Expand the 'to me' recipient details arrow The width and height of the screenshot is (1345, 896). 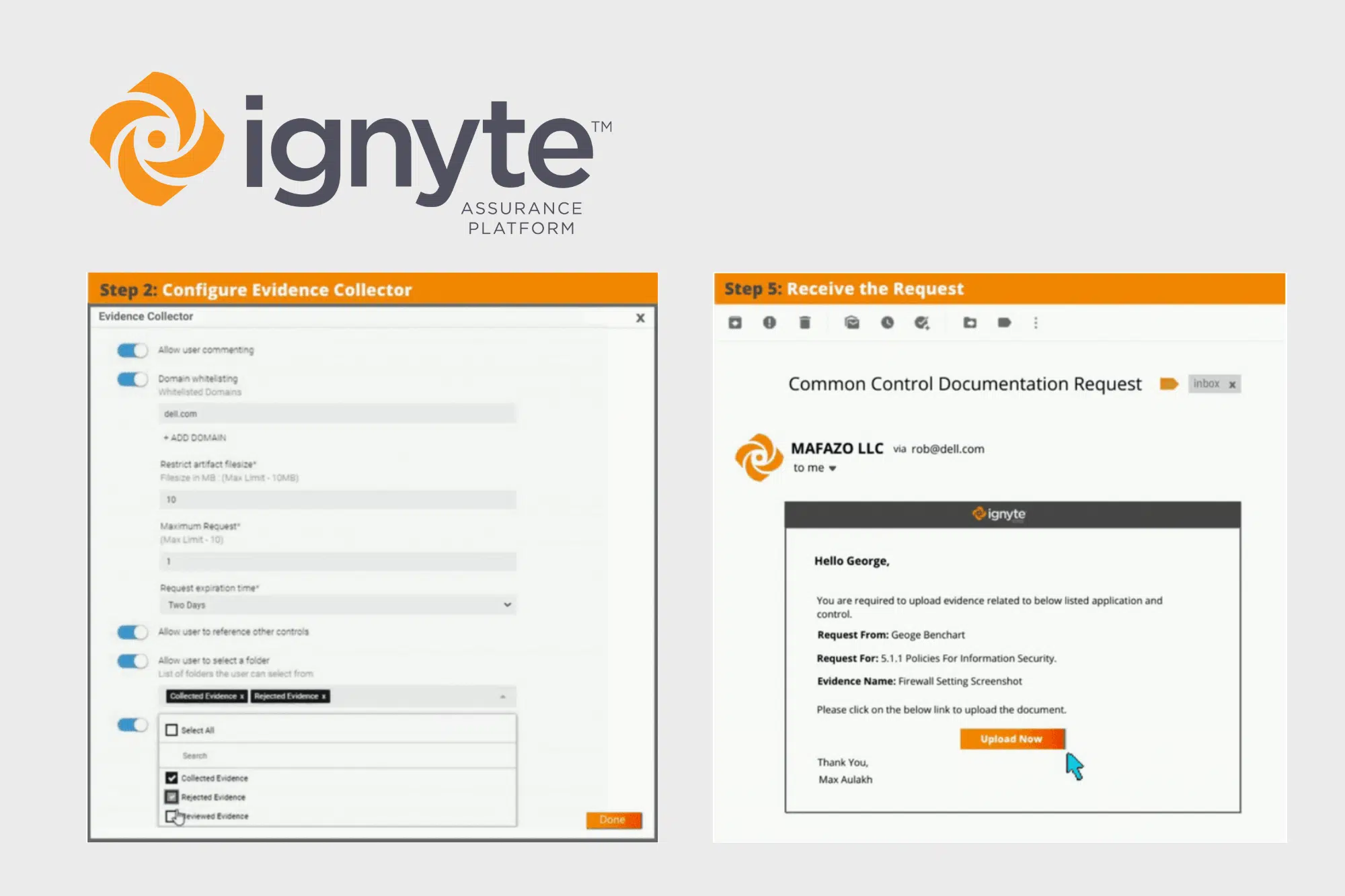833,469
